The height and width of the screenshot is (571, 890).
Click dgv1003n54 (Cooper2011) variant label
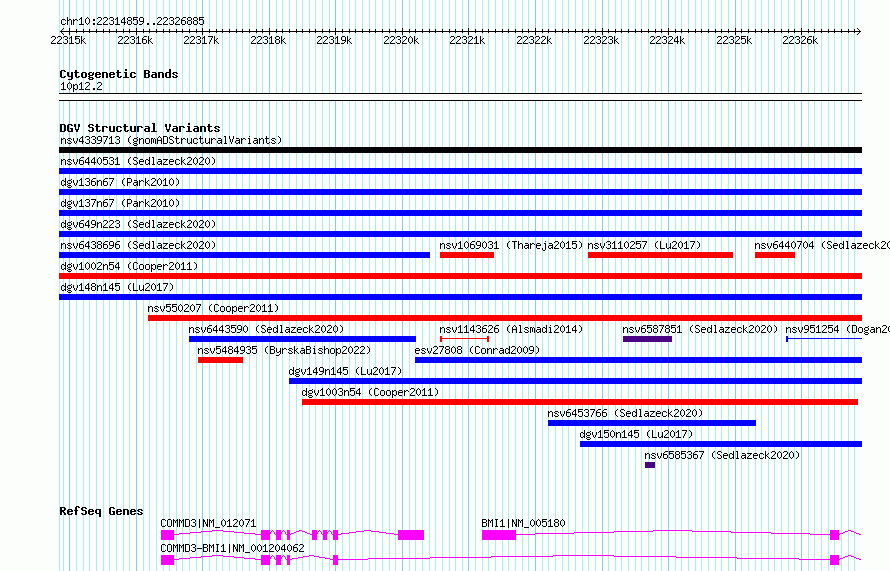pos(370,392)
